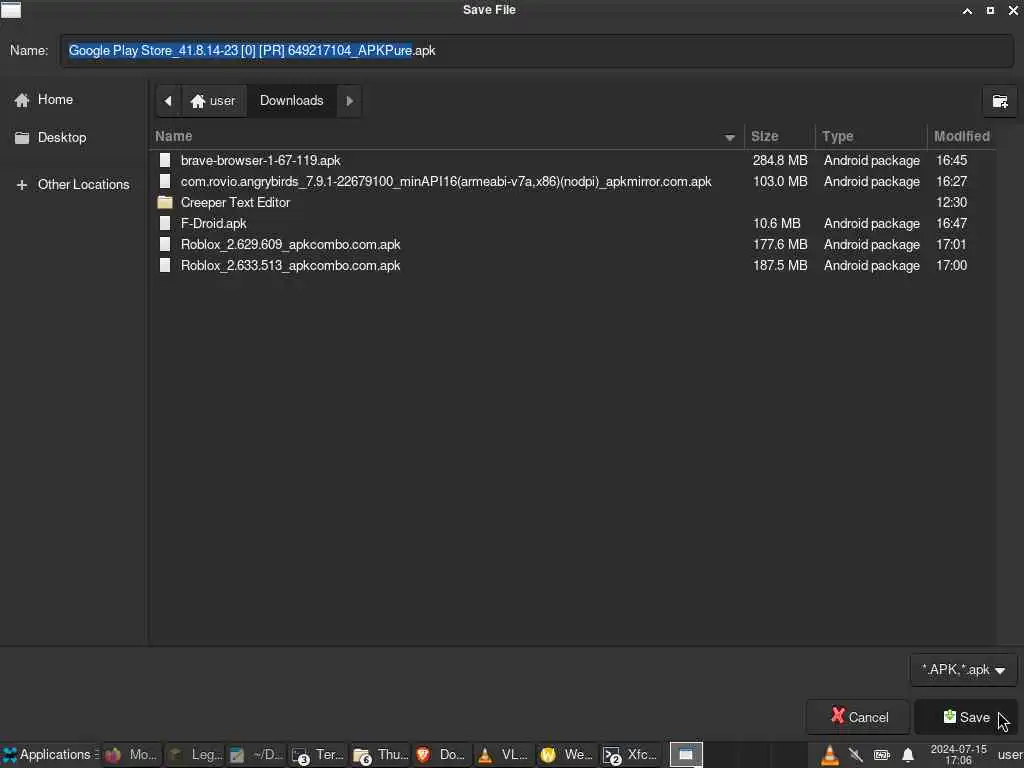1024x768 pixels.
Task: Switch to the Mo... Firefox taskbar window
Action: pos(131,755)
